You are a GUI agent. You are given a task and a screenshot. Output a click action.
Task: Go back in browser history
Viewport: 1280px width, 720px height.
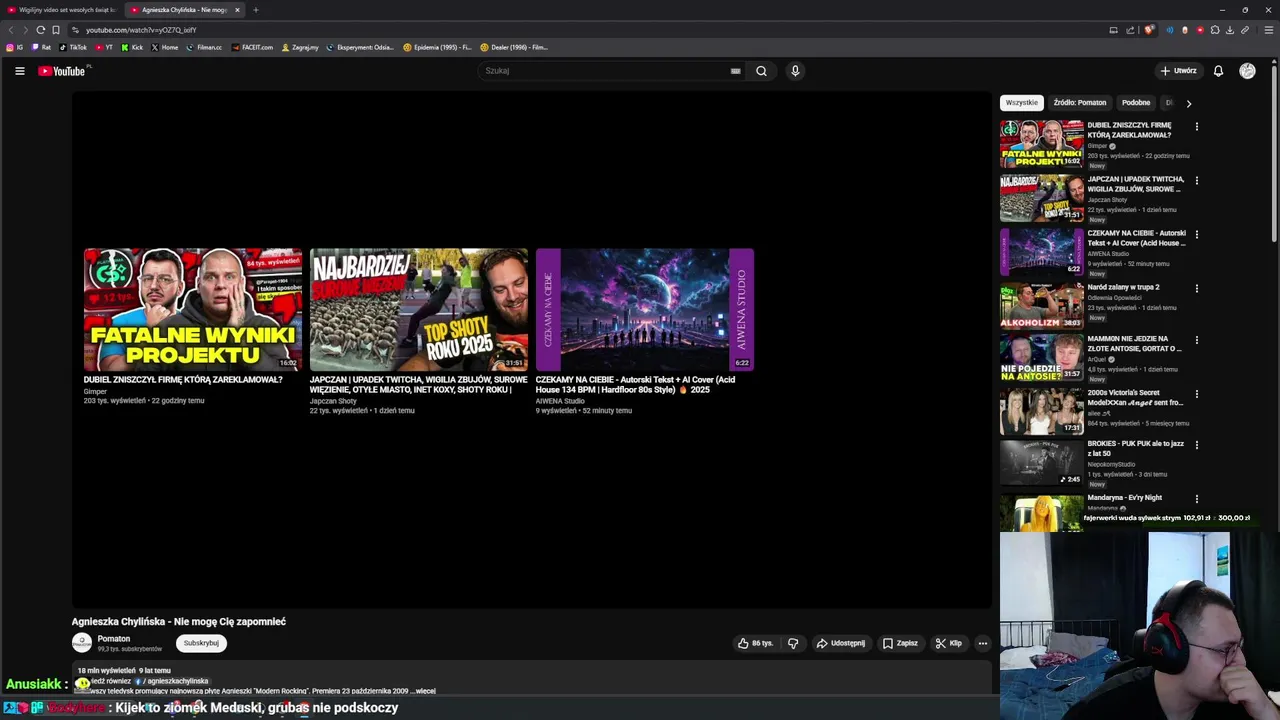11,30
